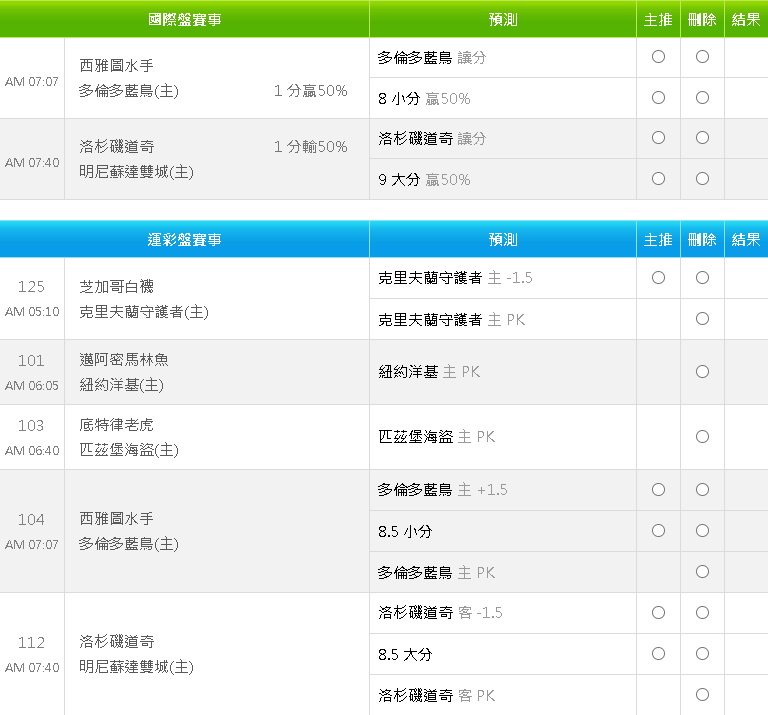Click prediction 8.5 小分
768x715 pixels.
coord(405,531)
